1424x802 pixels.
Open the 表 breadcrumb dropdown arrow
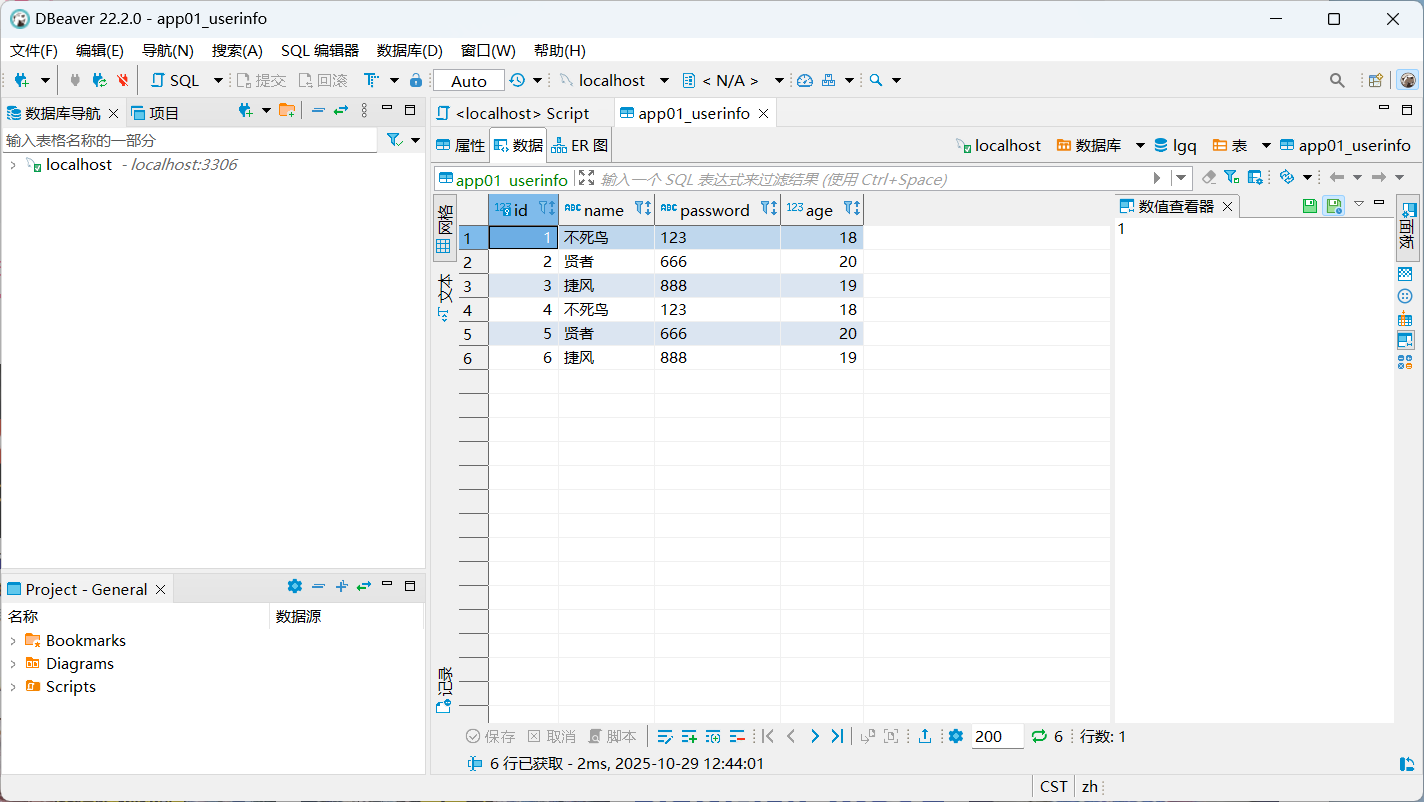(1266, 145)
